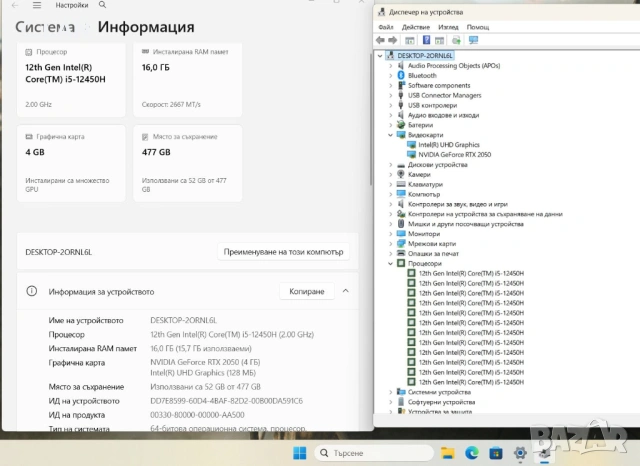Click the Графична карта card icon

point(29,137)
